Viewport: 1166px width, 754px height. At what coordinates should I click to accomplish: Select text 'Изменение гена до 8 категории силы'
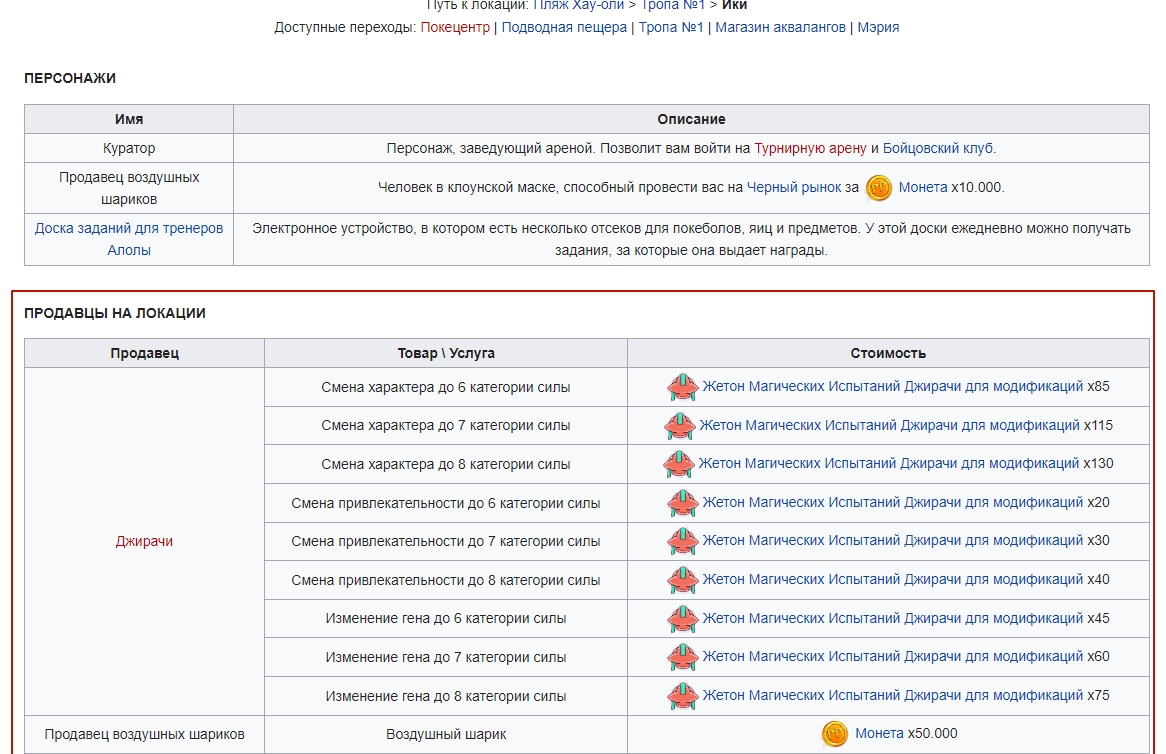click(445, 696)
